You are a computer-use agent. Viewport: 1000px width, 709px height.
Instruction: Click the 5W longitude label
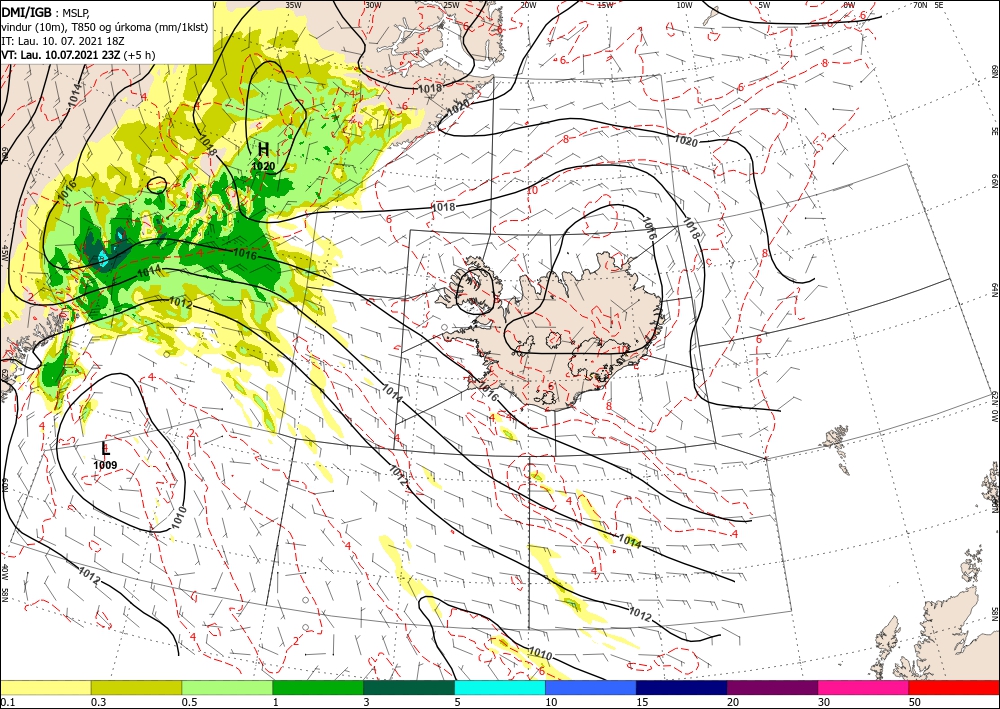[764, 5]
